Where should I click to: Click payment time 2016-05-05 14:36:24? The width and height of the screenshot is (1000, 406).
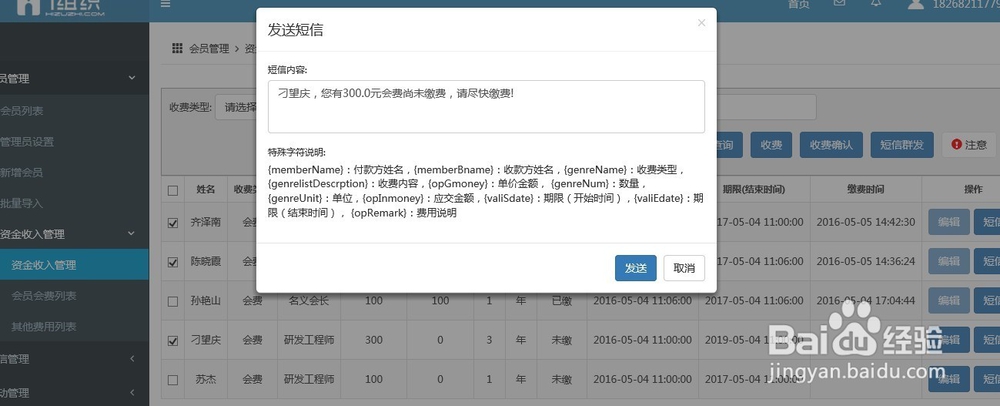pyautogui.click(x=866, y=261)
